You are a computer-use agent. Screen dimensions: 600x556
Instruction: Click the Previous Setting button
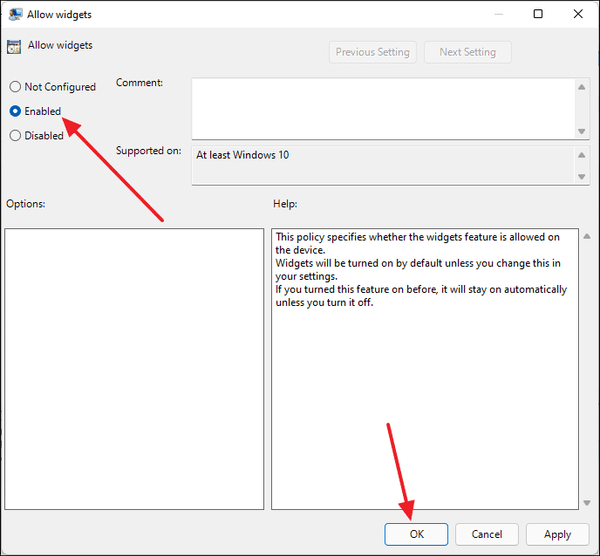click(x=372, y=52)
